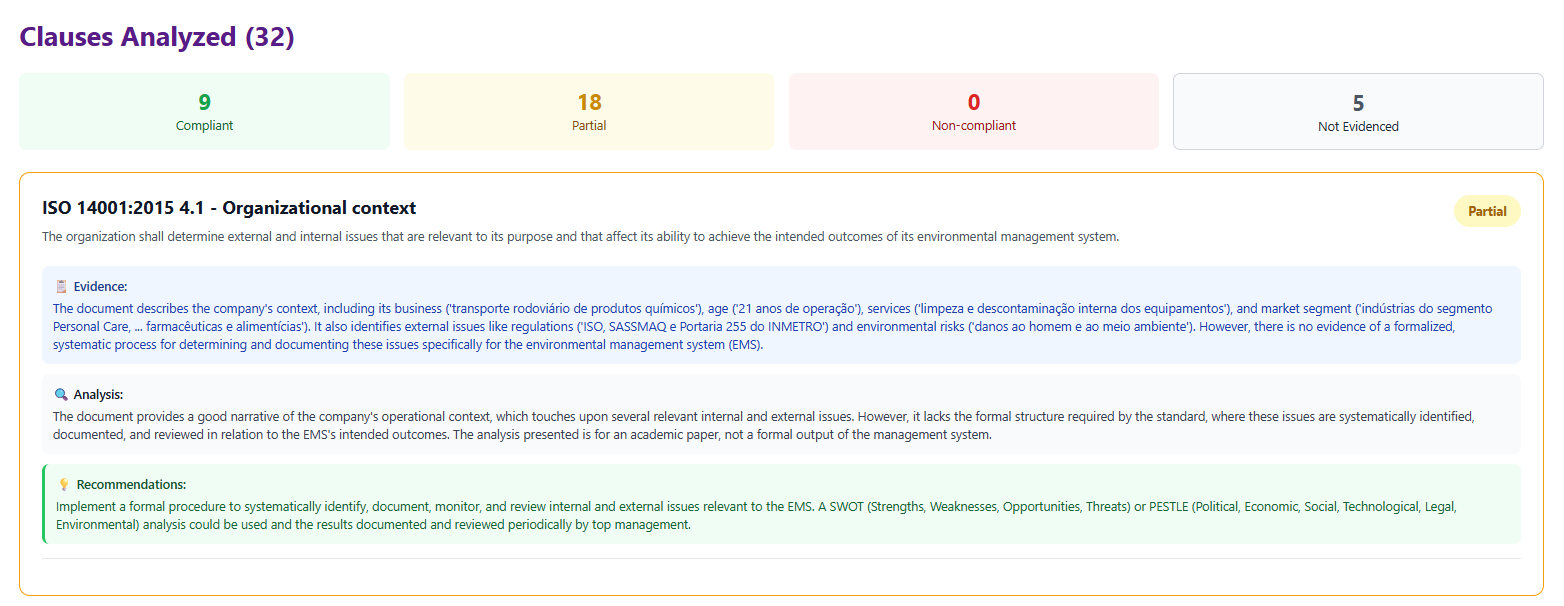Click the light bulb icon beside Recommendations
Screen dimensions: 1564x606
tap(64, 484)
